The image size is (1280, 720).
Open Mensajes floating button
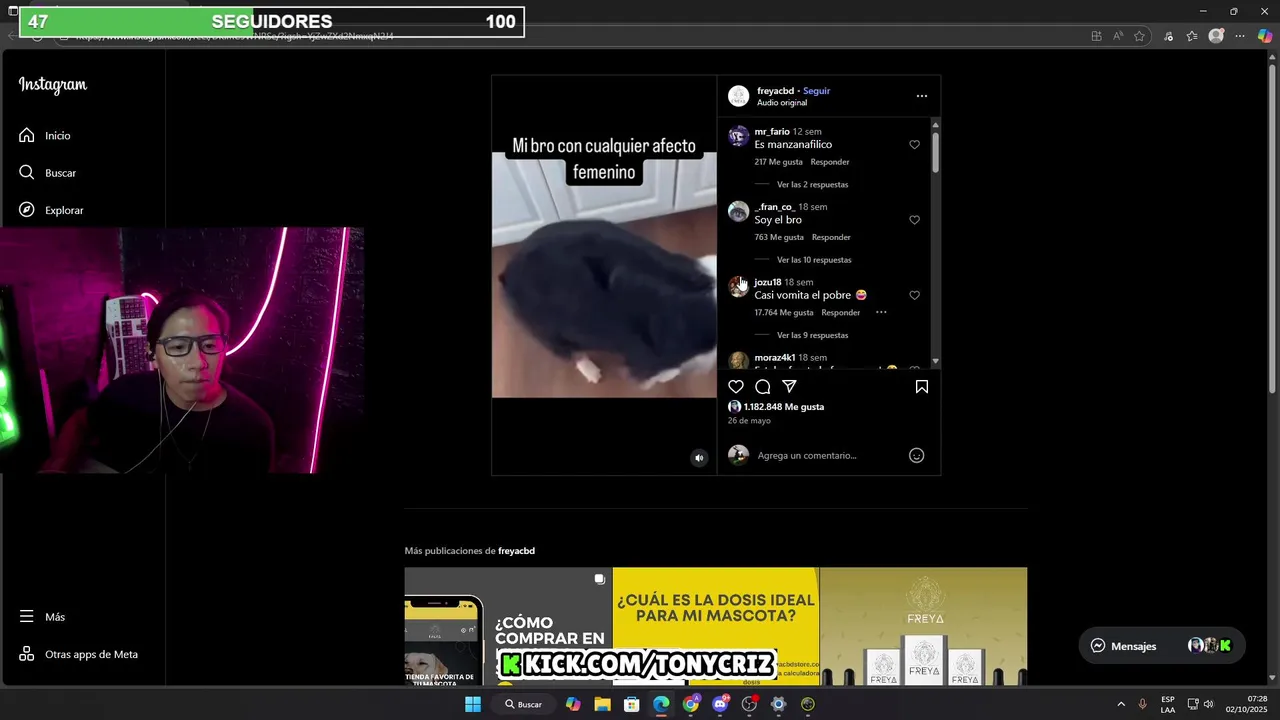(1161, 646)
